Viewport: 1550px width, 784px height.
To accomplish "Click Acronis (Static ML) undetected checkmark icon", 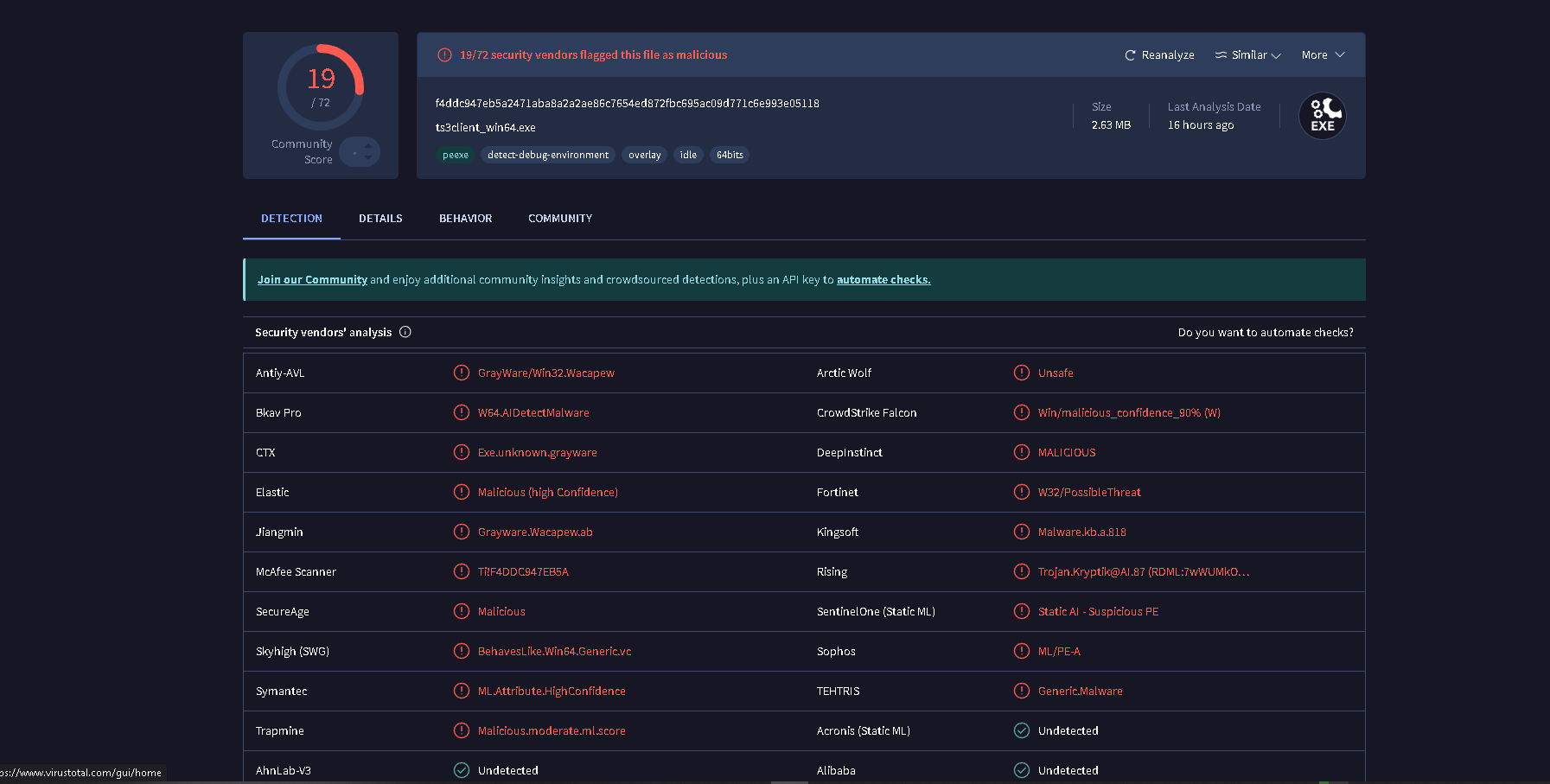I will [1022, 731].
